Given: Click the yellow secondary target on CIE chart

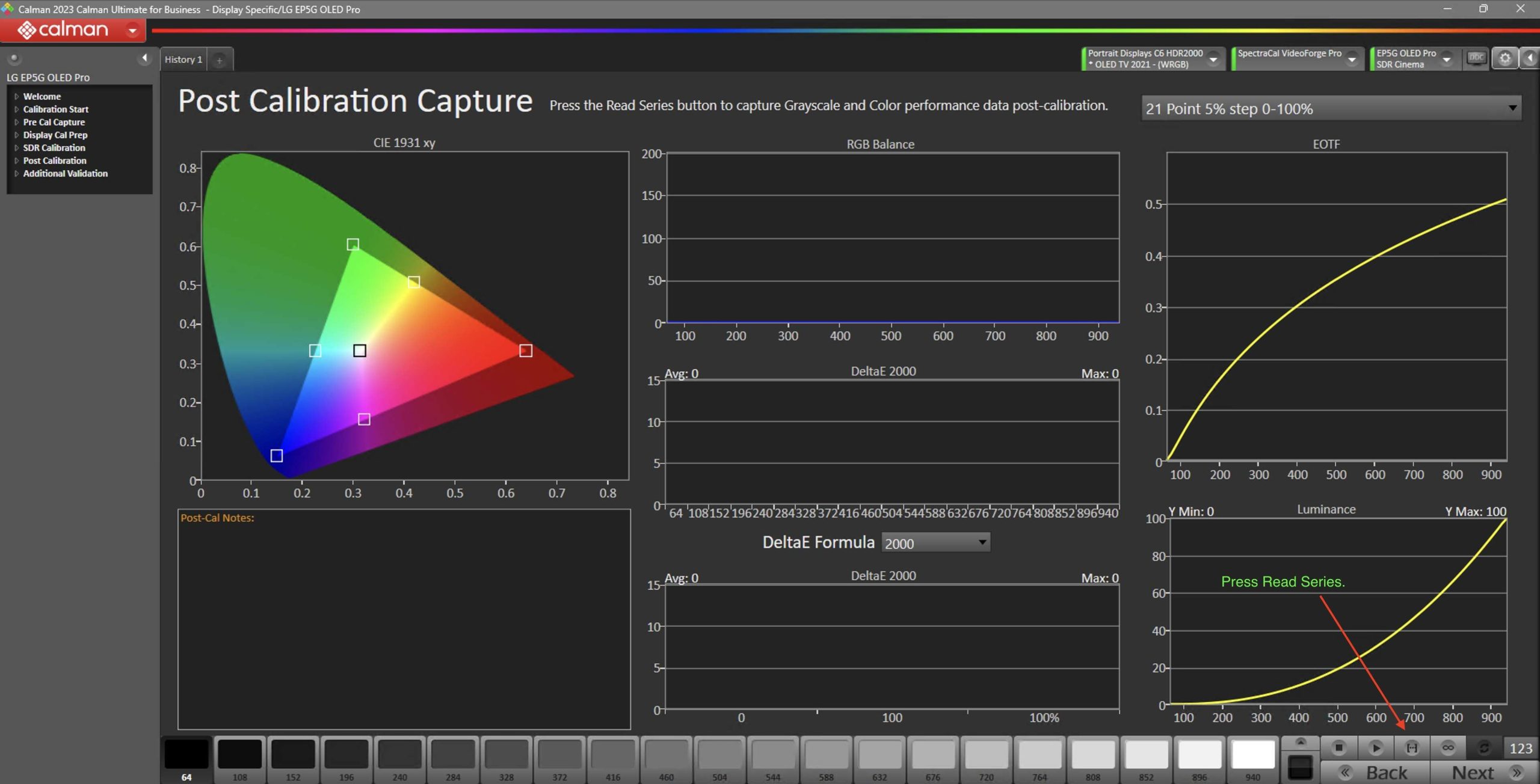Looking at the screenshot, I should (x=414, y=282).
